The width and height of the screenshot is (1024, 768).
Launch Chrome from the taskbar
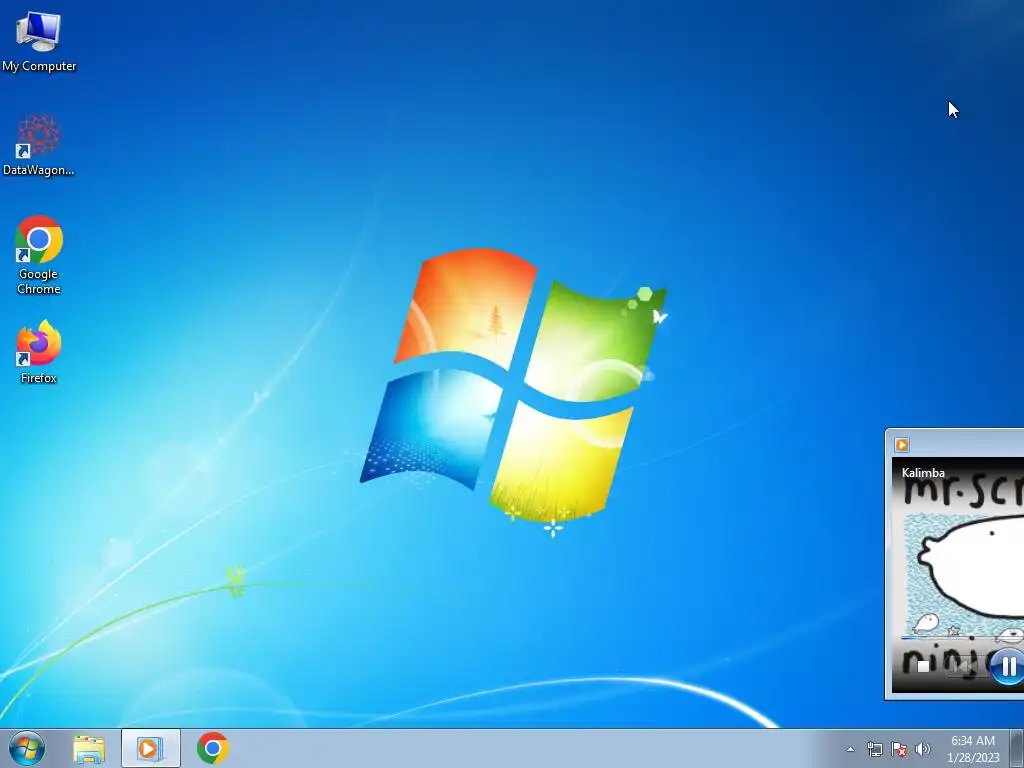213,748
